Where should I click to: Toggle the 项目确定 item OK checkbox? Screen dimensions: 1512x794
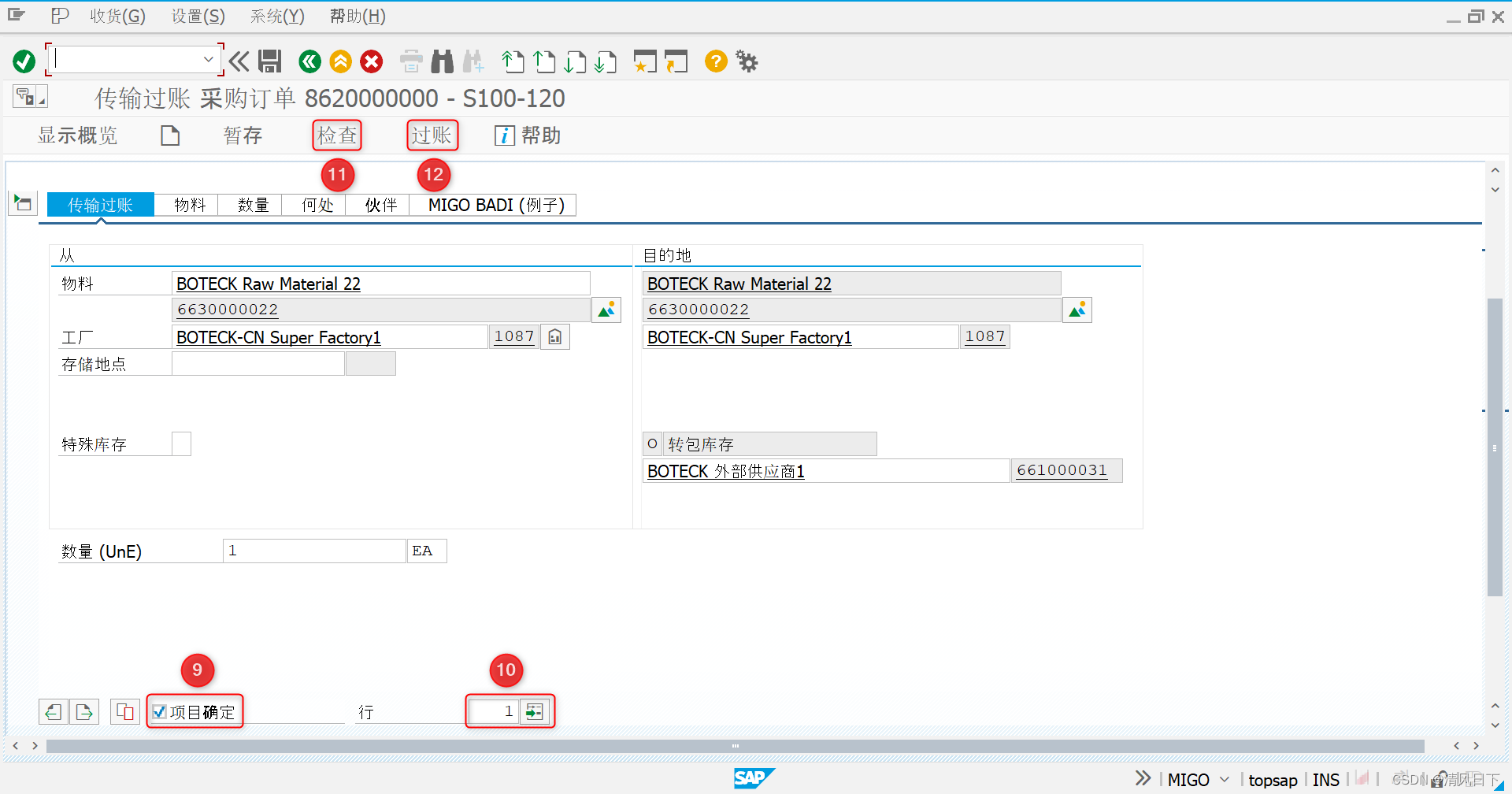[x=160, y=712]
